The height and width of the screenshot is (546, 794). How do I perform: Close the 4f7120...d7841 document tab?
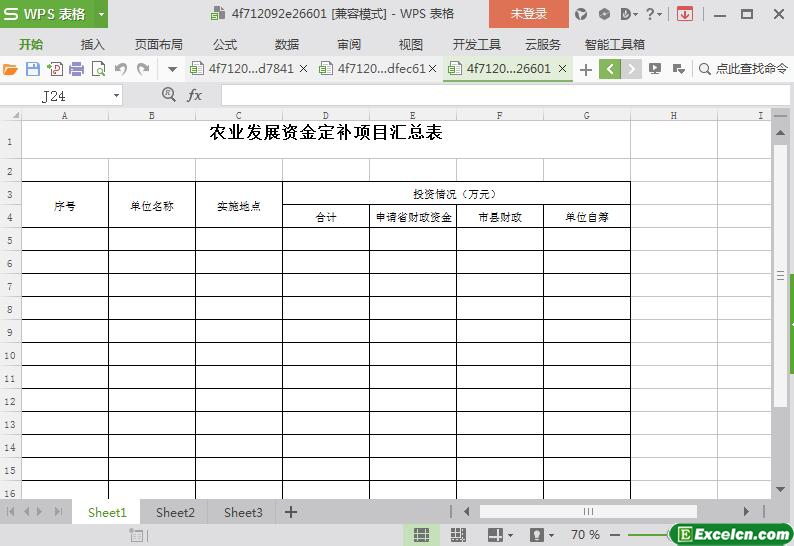(303, 68)
